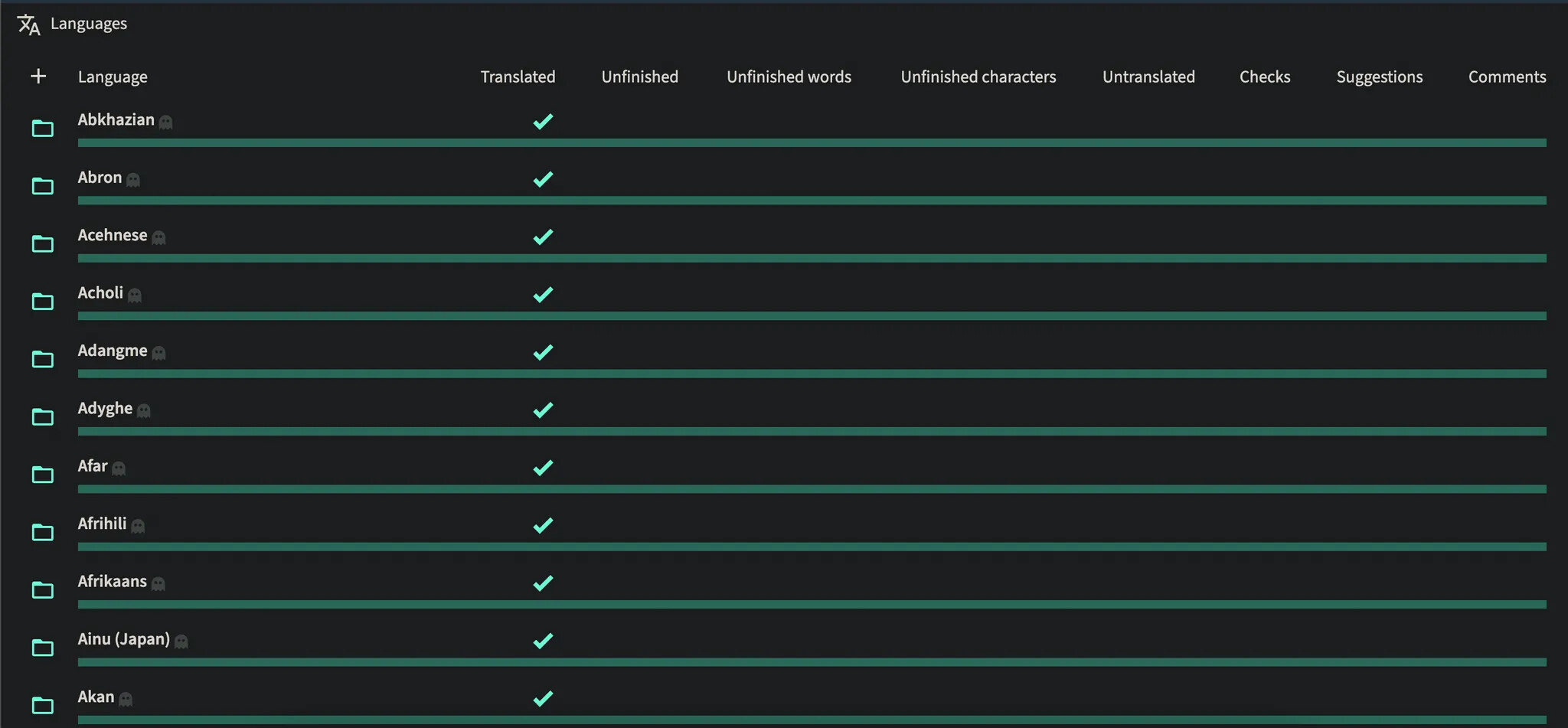Click the translated checkmark for Abron
Image resolution: width=1568 pixels, height=728 pixels.
coord(543,179)
